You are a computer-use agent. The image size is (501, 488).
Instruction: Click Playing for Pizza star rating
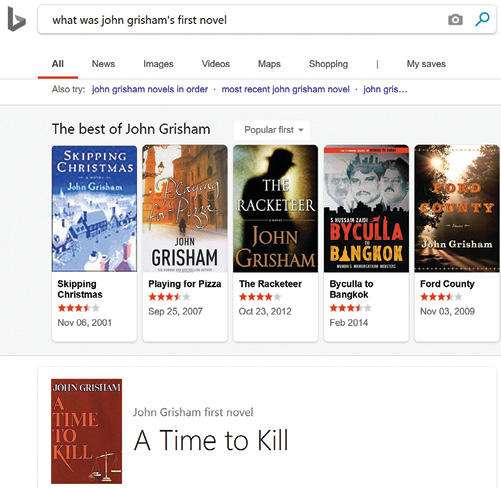coord(169,297)
